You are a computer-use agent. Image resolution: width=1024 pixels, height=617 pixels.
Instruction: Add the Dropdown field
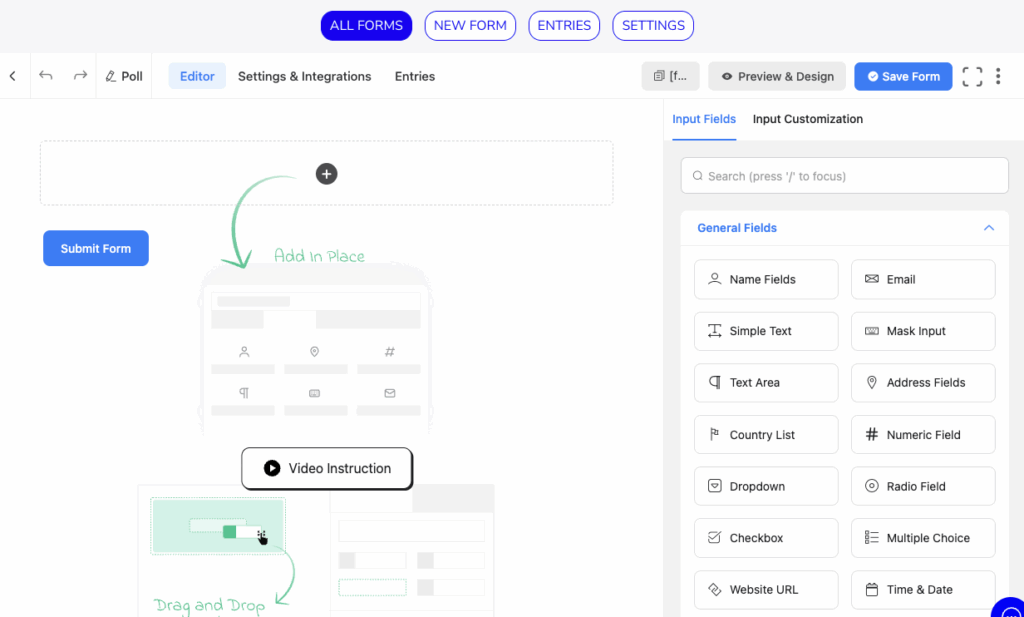[x=766, y=486]
